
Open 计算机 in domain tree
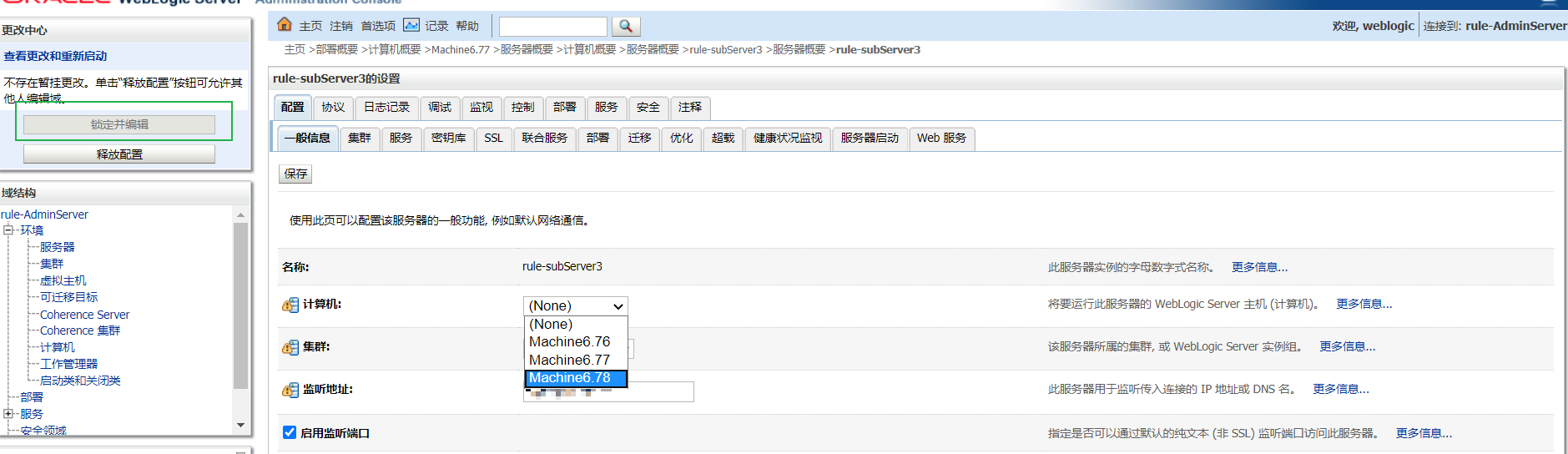click(57, 347)
